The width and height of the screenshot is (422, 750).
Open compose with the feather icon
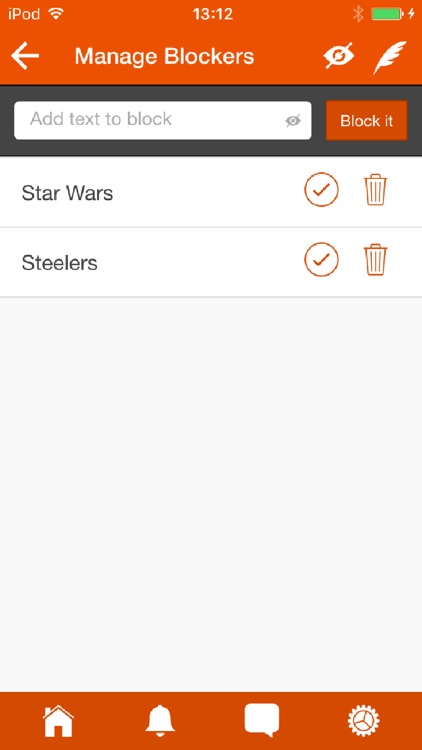pyautogui.click(x=389, y=57)
